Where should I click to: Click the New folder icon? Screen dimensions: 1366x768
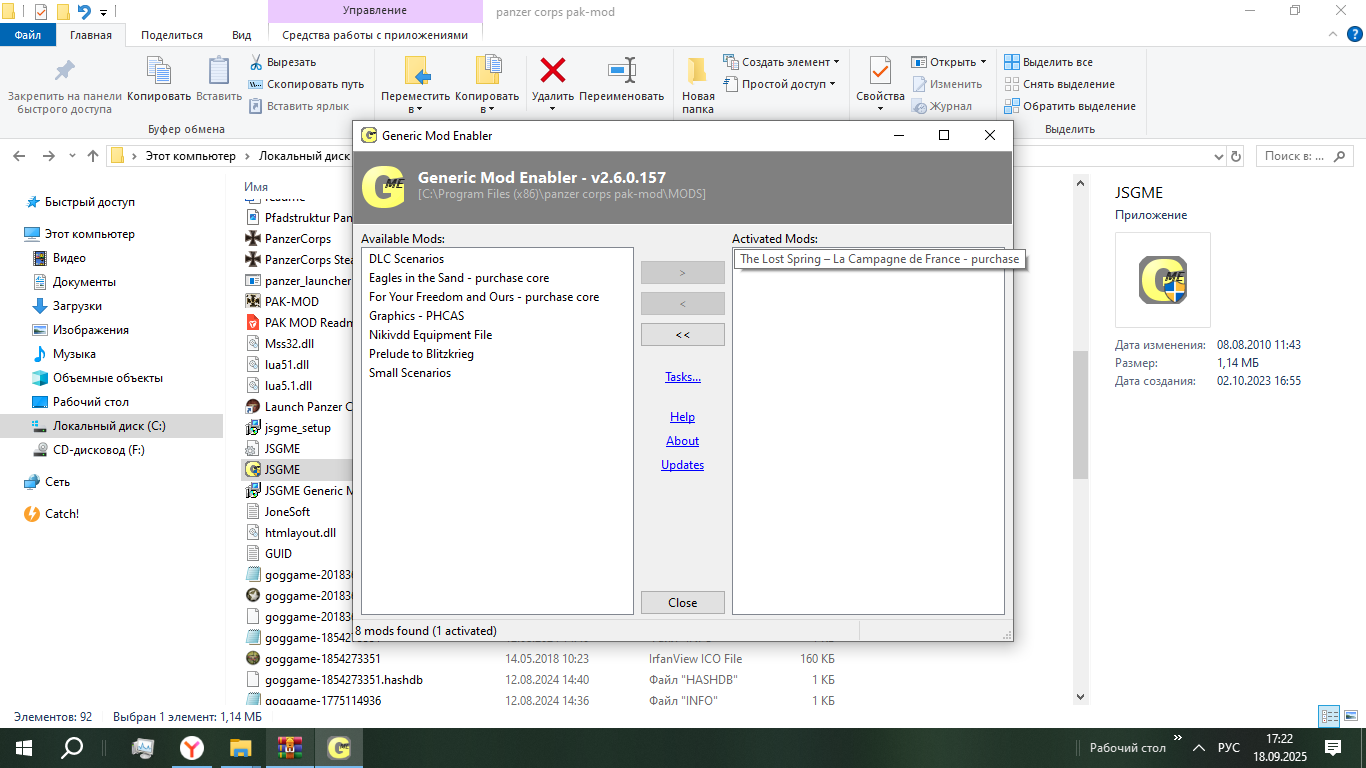pos(698,71)
